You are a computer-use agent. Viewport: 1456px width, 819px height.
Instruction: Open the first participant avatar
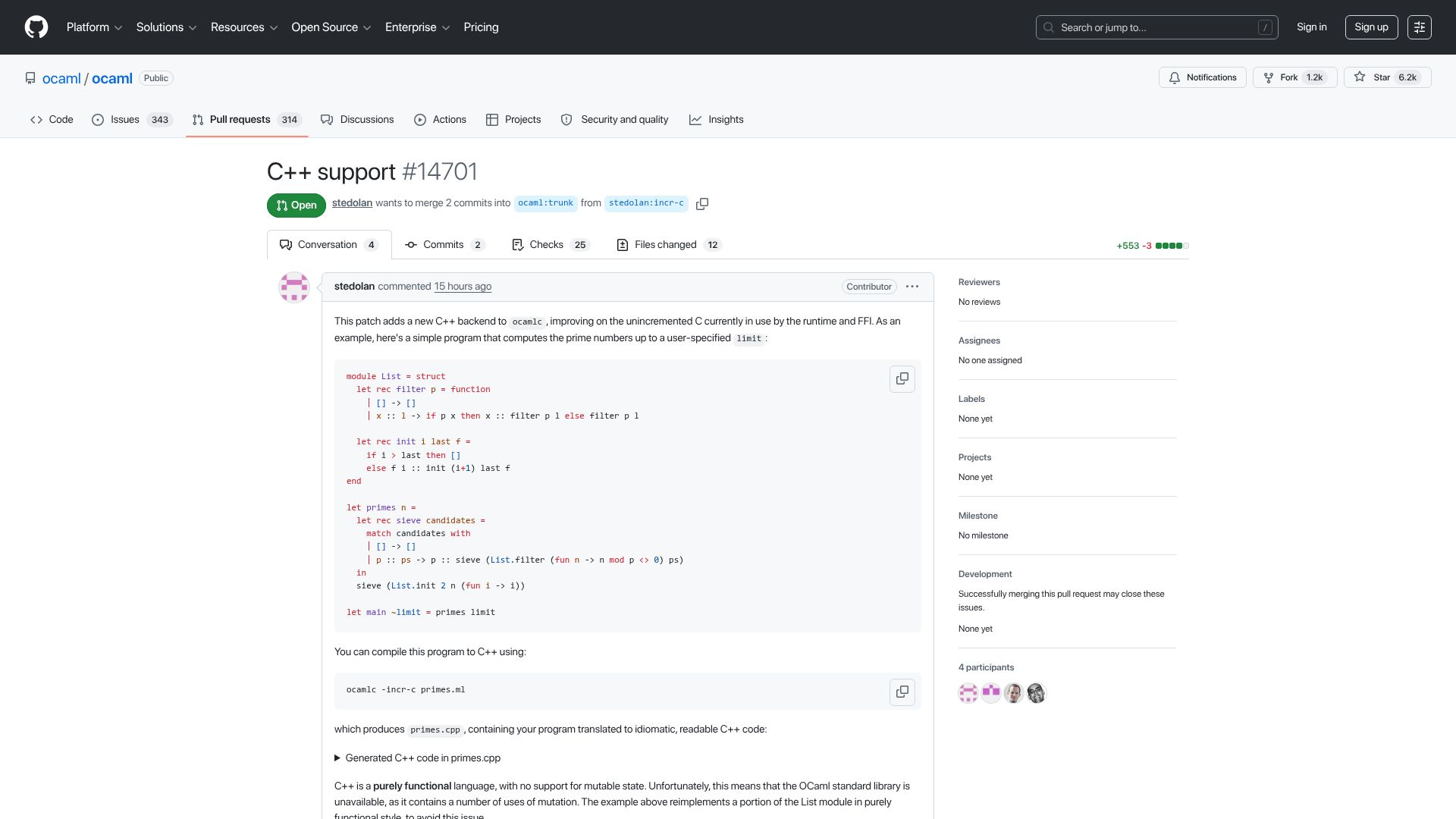(968, 692)
